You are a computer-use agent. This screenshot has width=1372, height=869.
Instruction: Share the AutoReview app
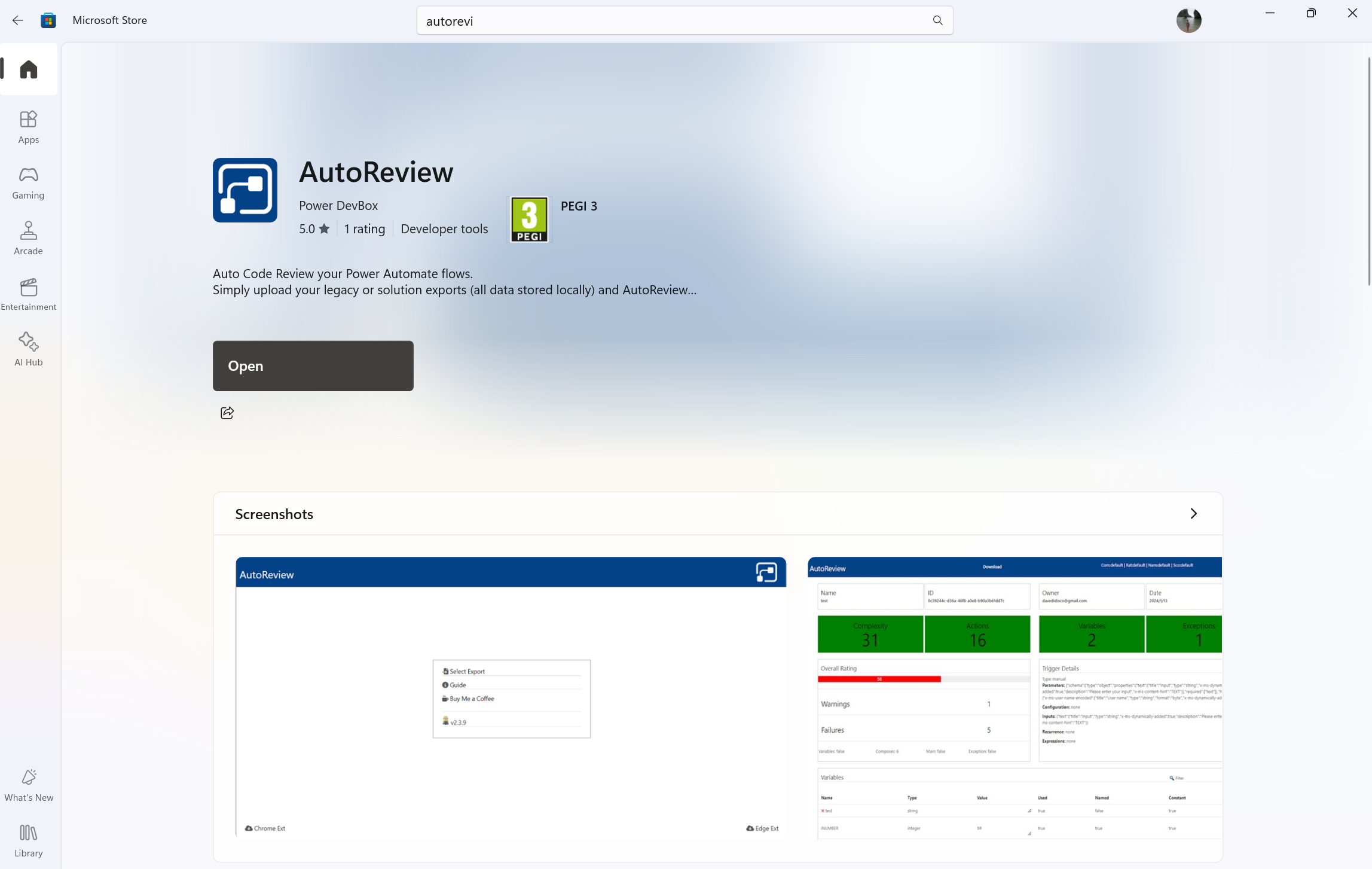coord(227,413)
